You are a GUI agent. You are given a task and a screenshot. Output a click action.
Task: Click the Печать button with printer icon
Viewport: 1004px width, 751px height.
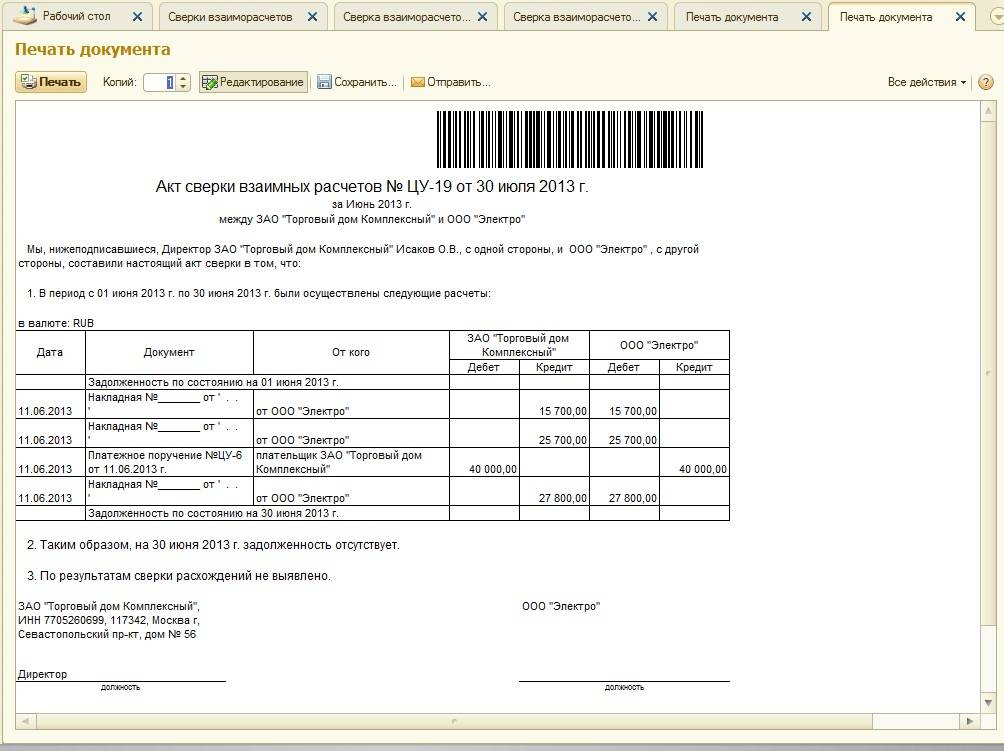pos(51,82)
